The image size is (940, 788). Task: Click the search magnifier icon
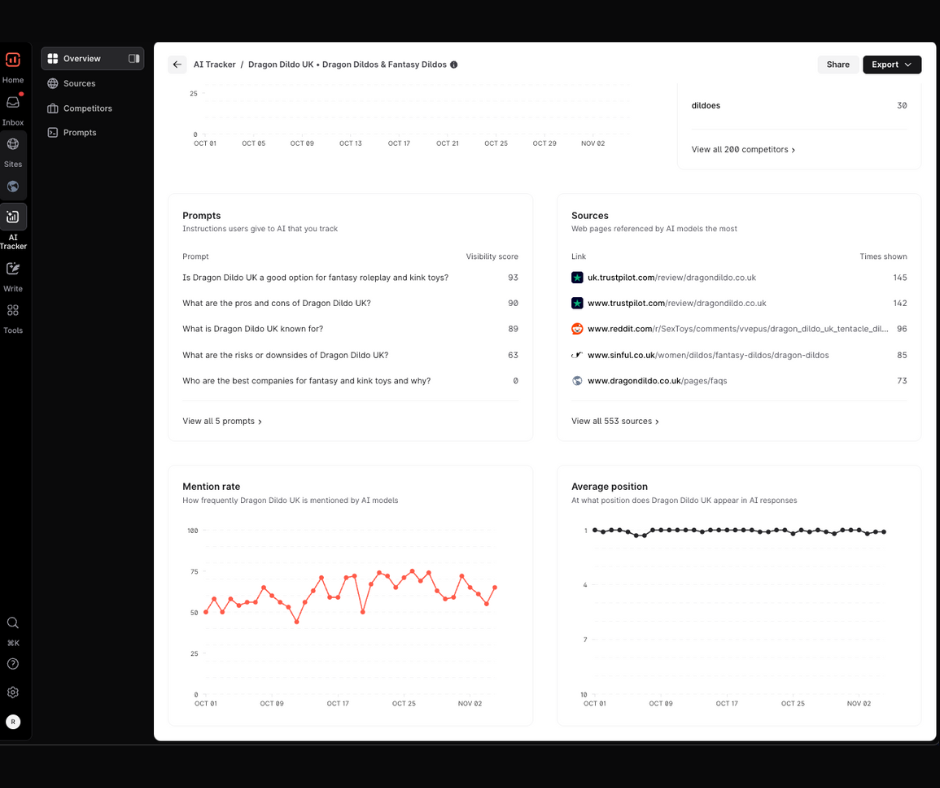(13, 622)
